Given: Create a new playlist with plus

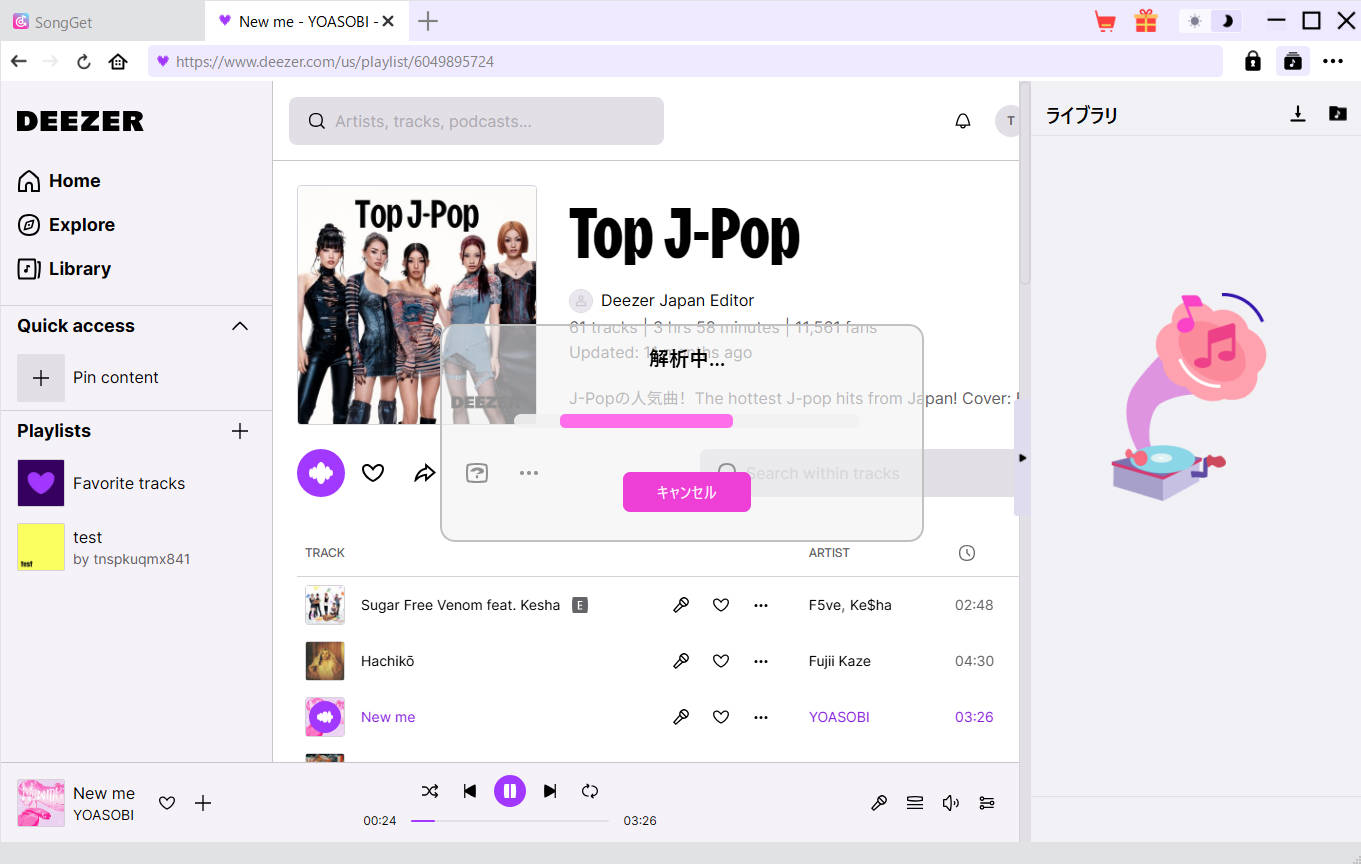Looking at the screenshot, I should click(240, 431).
